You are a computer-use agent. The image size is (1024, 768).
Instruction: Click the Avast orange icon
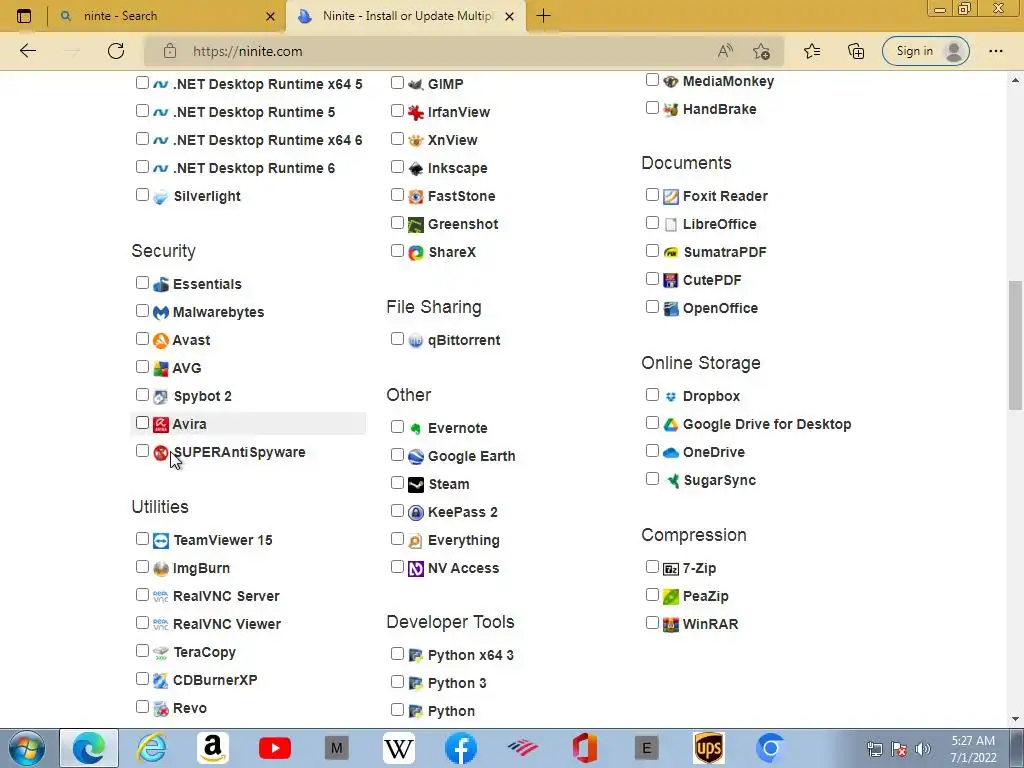tap(161, 340)
